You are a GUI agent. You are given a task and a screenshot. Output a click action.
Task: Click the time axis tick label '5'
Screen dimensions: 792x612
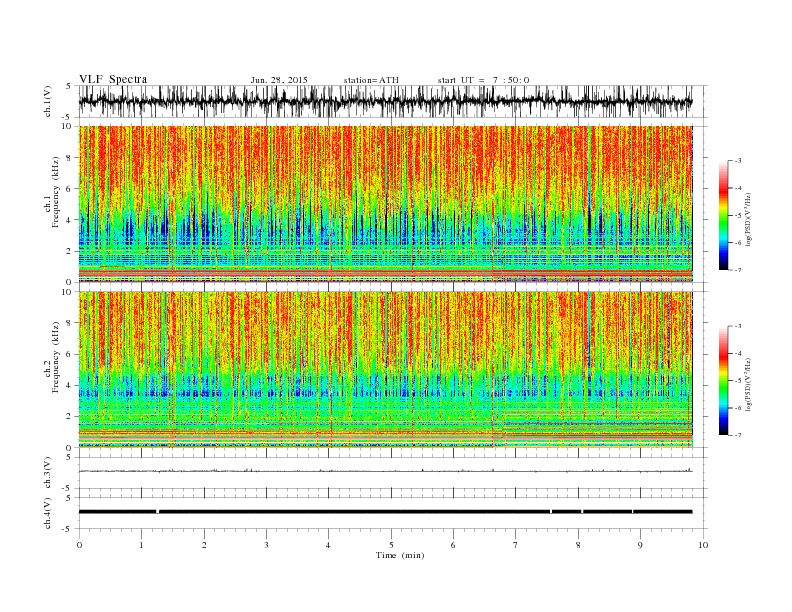click(x=391, y=545)
